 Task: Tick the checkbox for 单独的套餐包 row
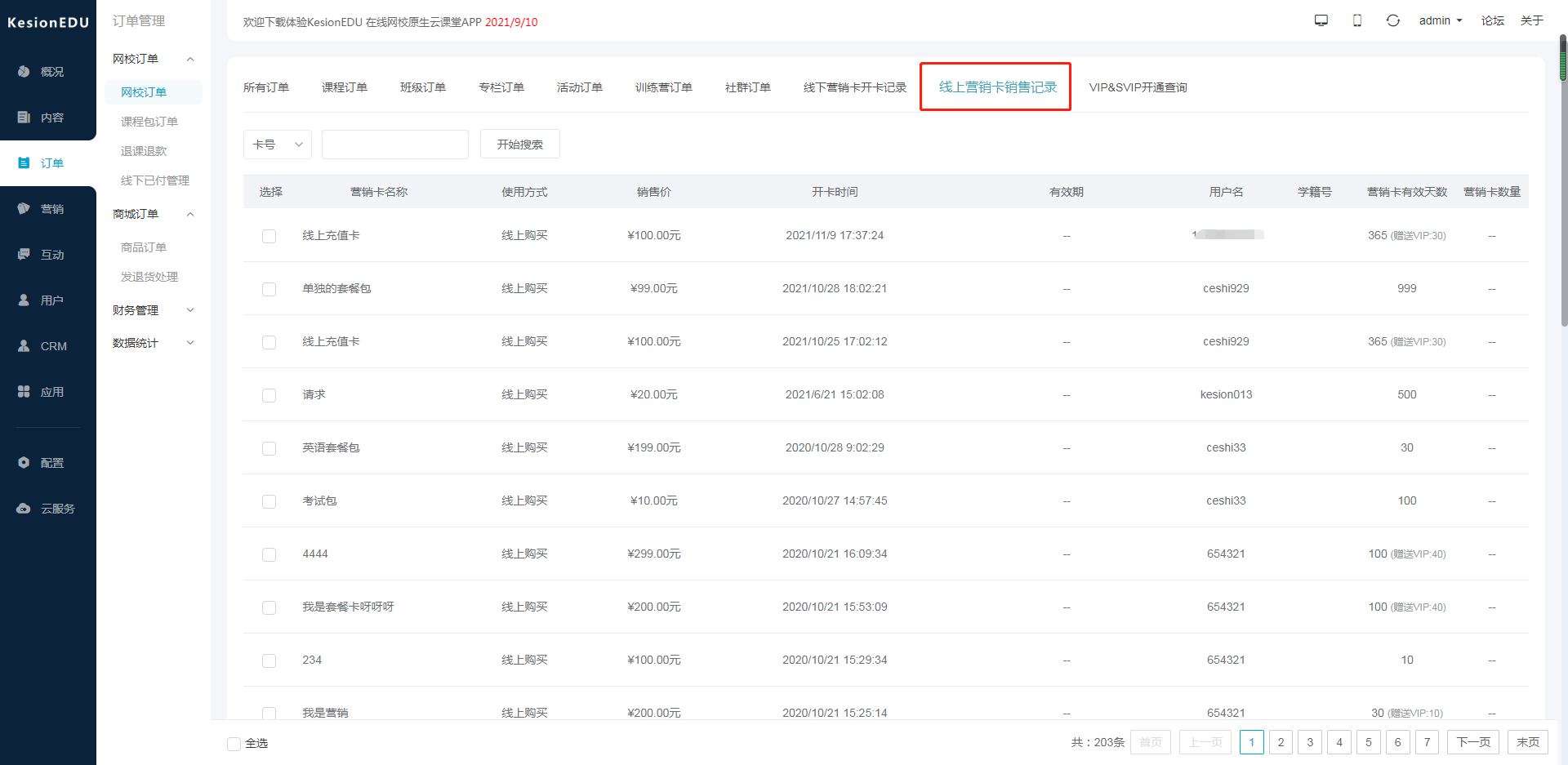(x=269, y=289)
